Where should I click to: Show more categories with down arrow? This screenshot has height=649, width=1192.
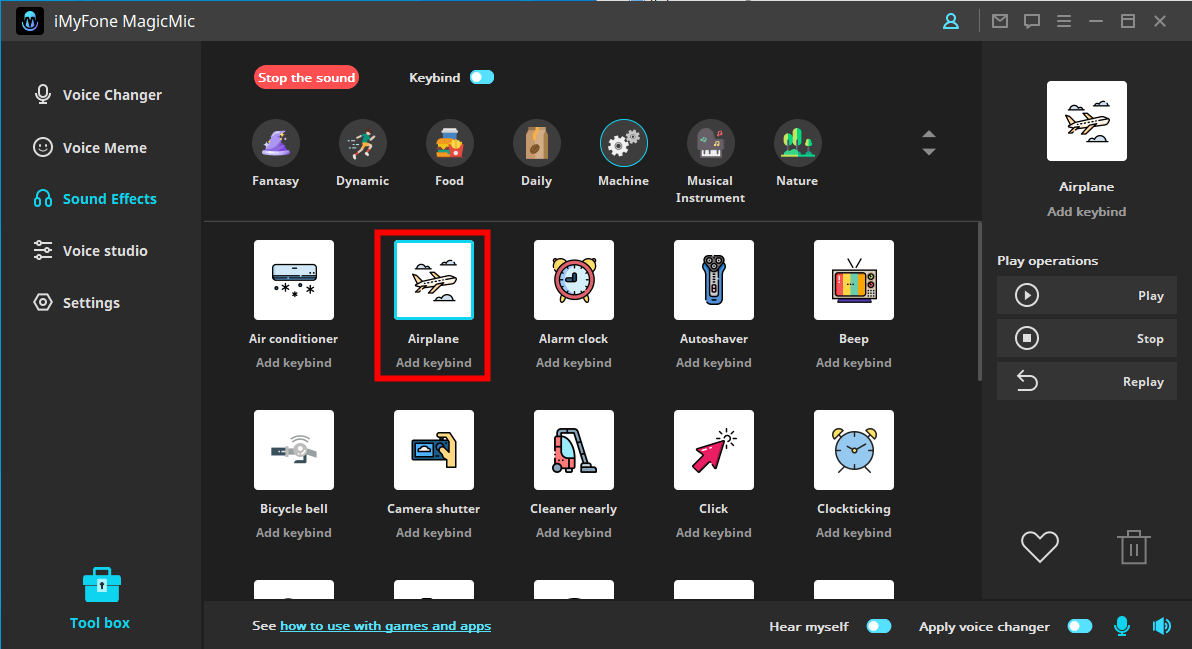click(929, 151)
